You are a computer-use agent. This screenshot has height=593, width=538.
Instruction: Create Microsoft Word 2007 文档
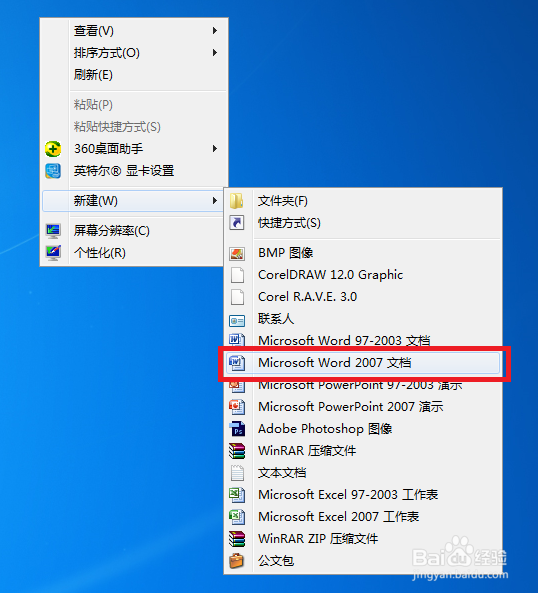pos(363,363)
